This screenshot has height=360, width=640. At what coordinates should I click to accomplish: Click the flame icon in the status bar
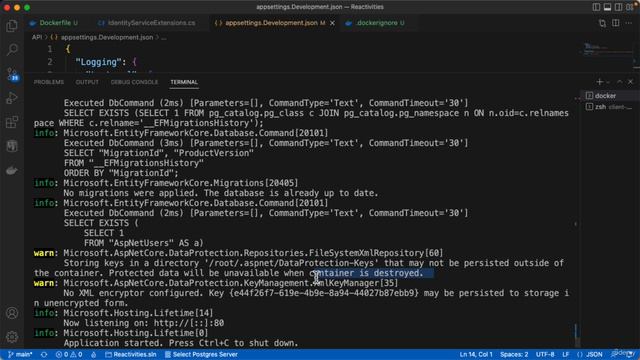(94, 354)
